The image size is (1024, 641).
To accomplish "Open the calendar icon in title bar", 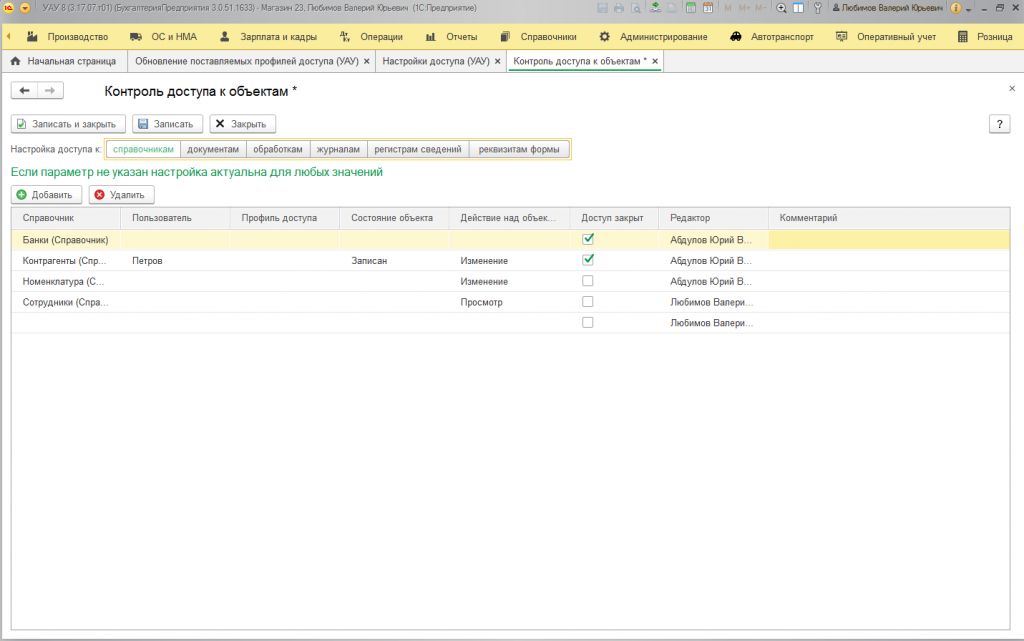I will point(707,8).
